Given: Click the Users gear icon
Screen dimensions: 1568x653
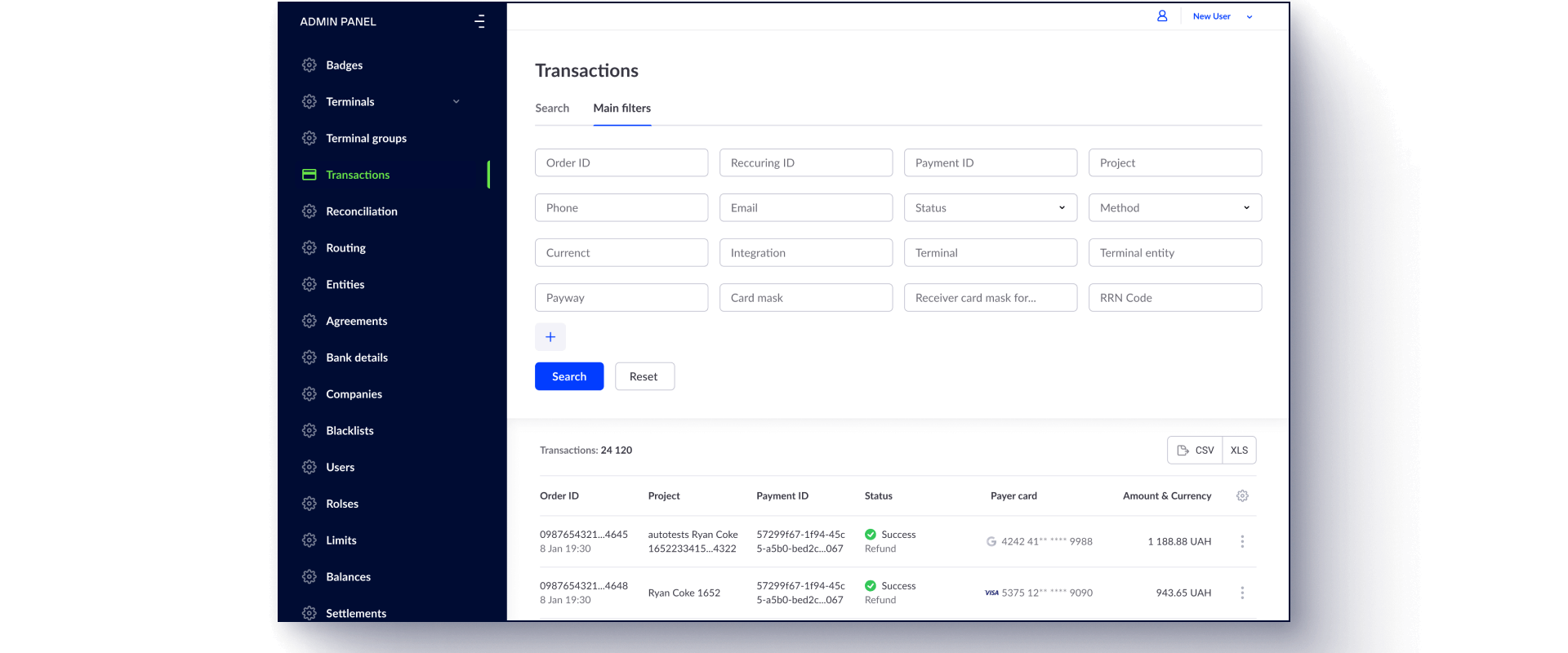Looking at the screenshot, I should (x=309, y=468).
